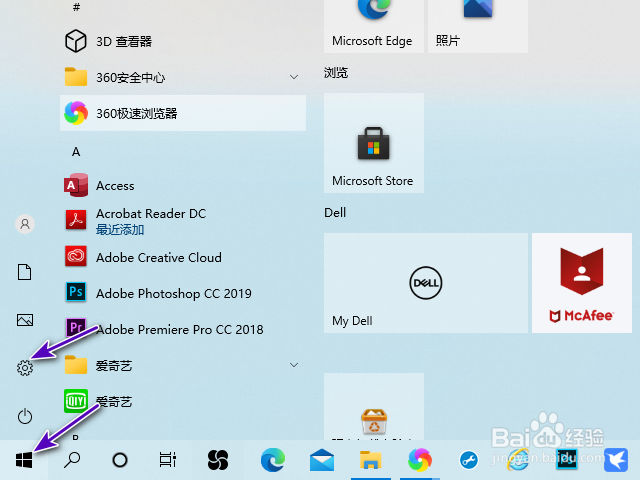Click the "#" letter header
The height and width of the screenshot is (480, 640).
tap(76, 7)
